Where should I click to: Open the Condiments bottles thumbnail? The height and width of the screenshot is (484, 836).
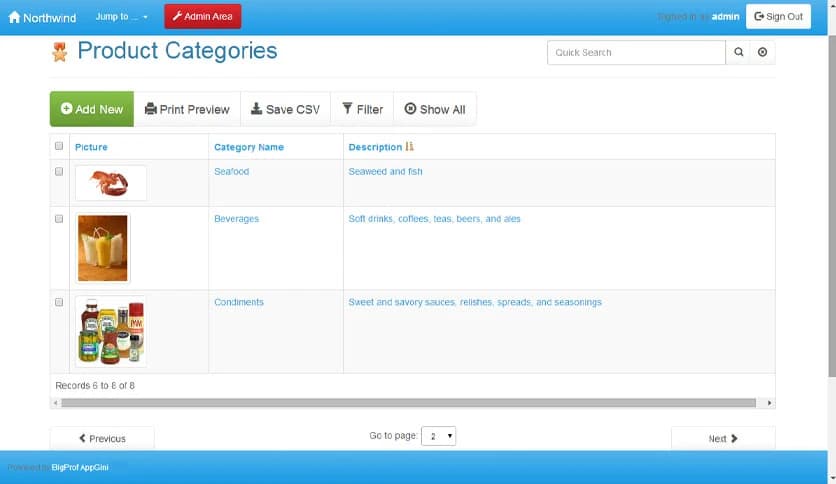[x=111, y=332]
